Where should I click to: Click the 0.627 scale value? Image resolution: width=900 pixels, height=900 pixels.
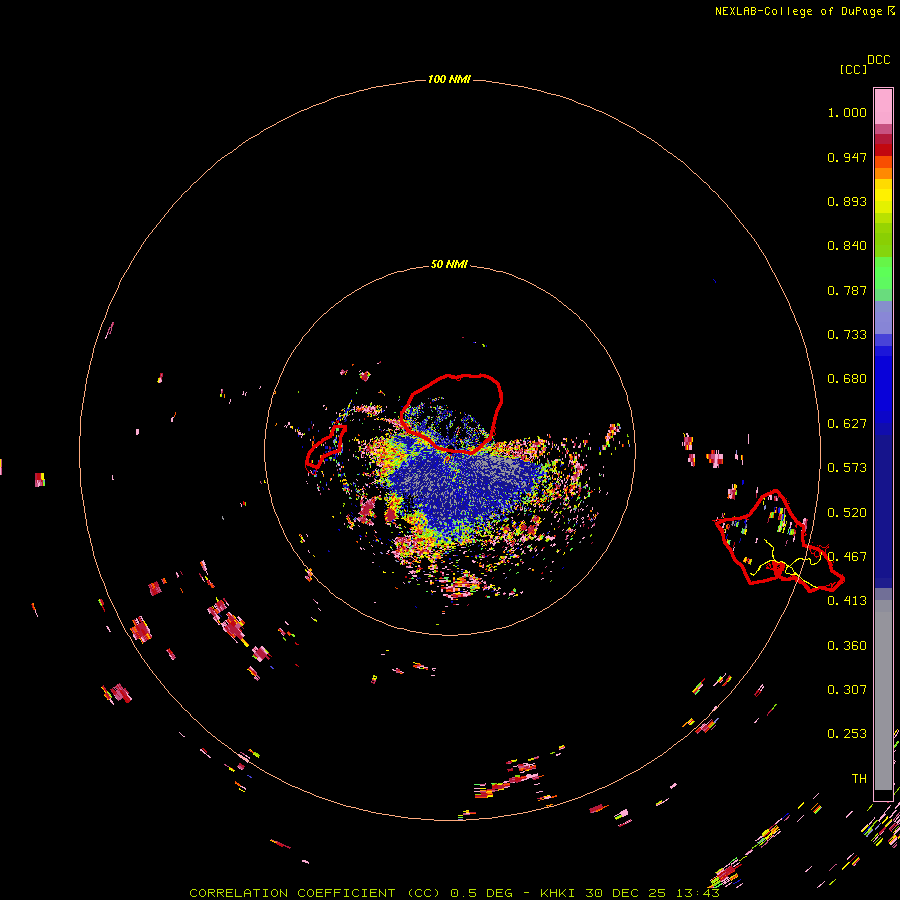(x=847, y=424)
